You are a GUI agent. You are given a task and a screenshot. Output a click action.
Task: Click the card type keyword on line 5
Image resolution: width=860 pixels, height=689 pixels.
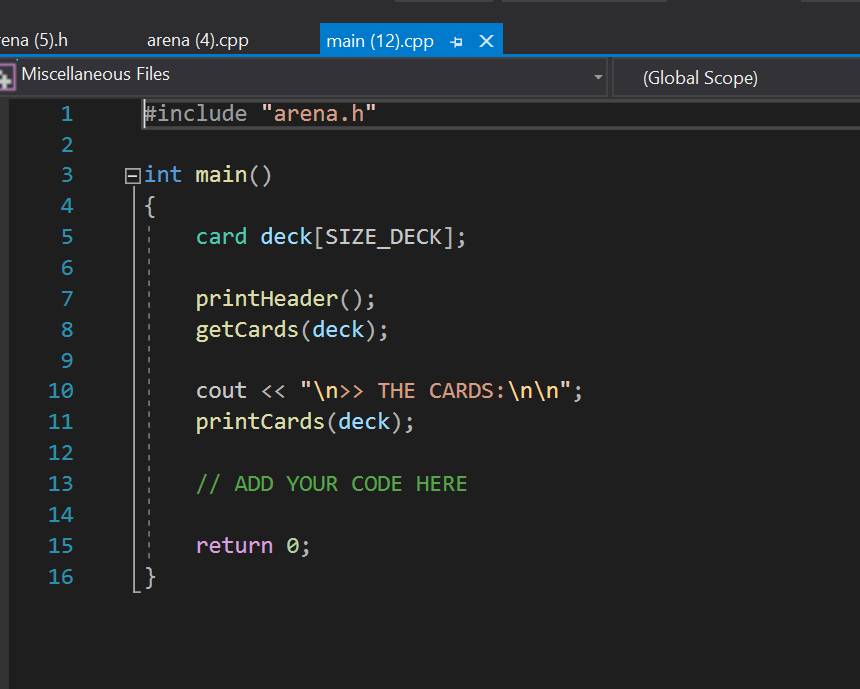point(220,236)
